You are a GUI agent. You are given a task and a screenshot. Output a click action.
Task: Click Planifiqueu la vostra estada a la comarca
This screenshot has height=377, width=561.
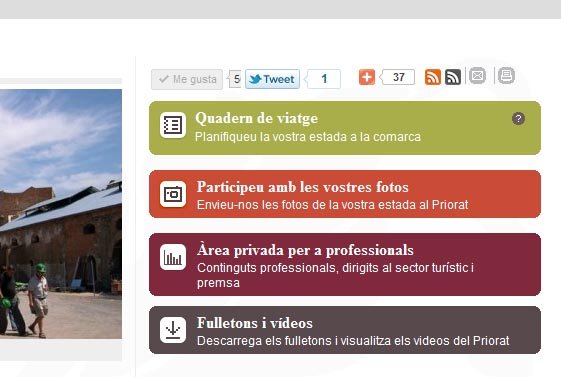pos(308,137)
